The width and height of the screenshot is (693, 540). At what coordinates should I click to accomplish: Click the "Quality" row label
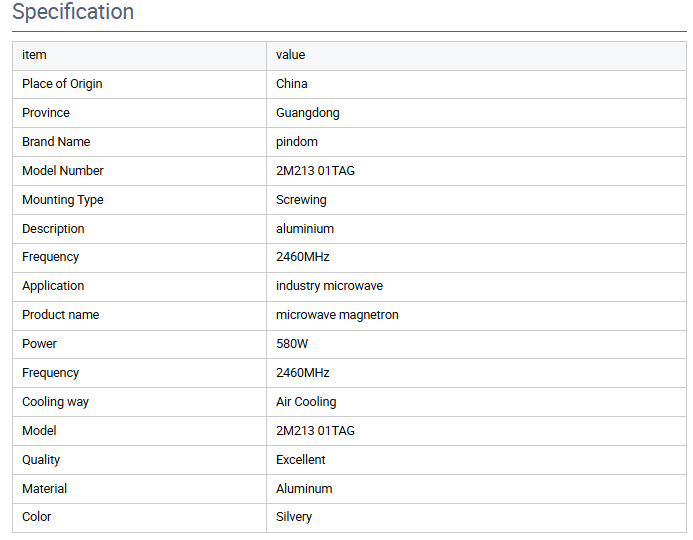[41, 460]
